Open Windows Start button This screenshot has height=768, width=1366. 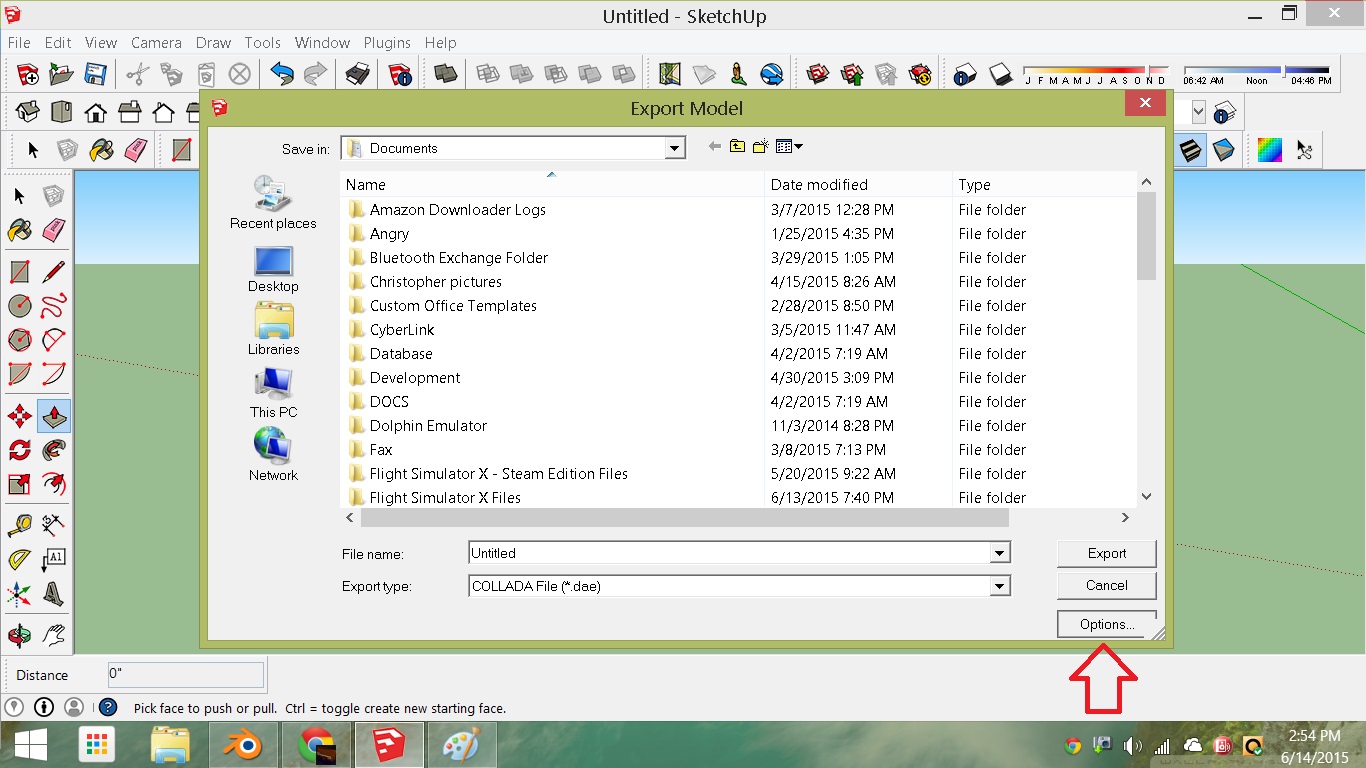[x=29, y=745]
